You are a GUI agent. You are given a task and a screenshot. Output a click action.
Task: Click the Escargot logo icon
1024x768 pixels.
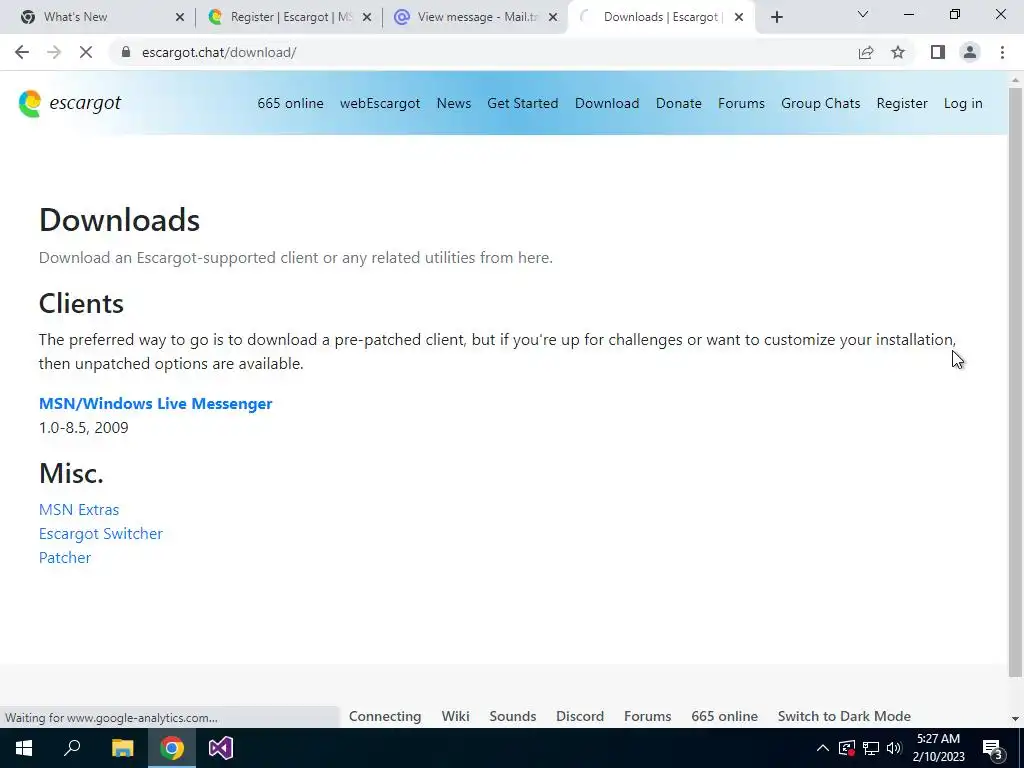[30, 104]
